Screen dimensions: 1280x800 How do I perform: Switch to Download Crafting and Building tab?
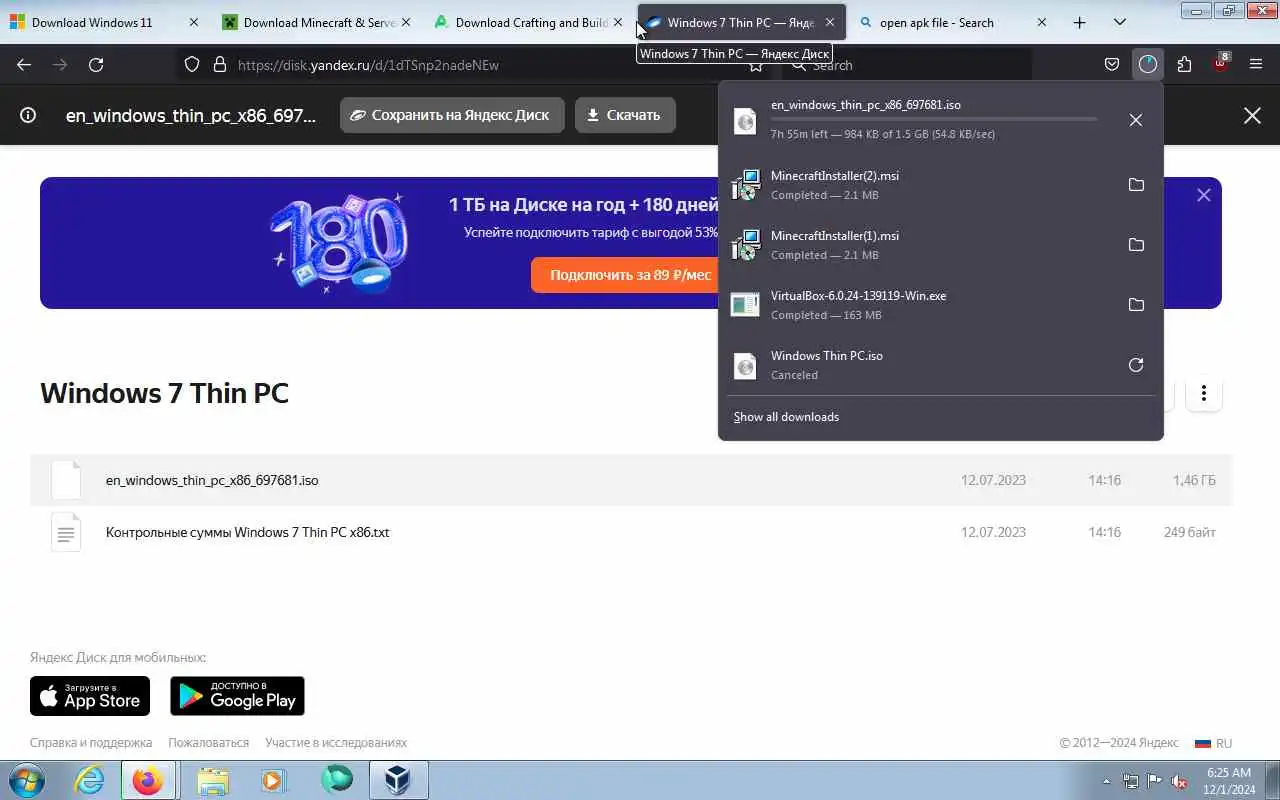tap(528, 22)
